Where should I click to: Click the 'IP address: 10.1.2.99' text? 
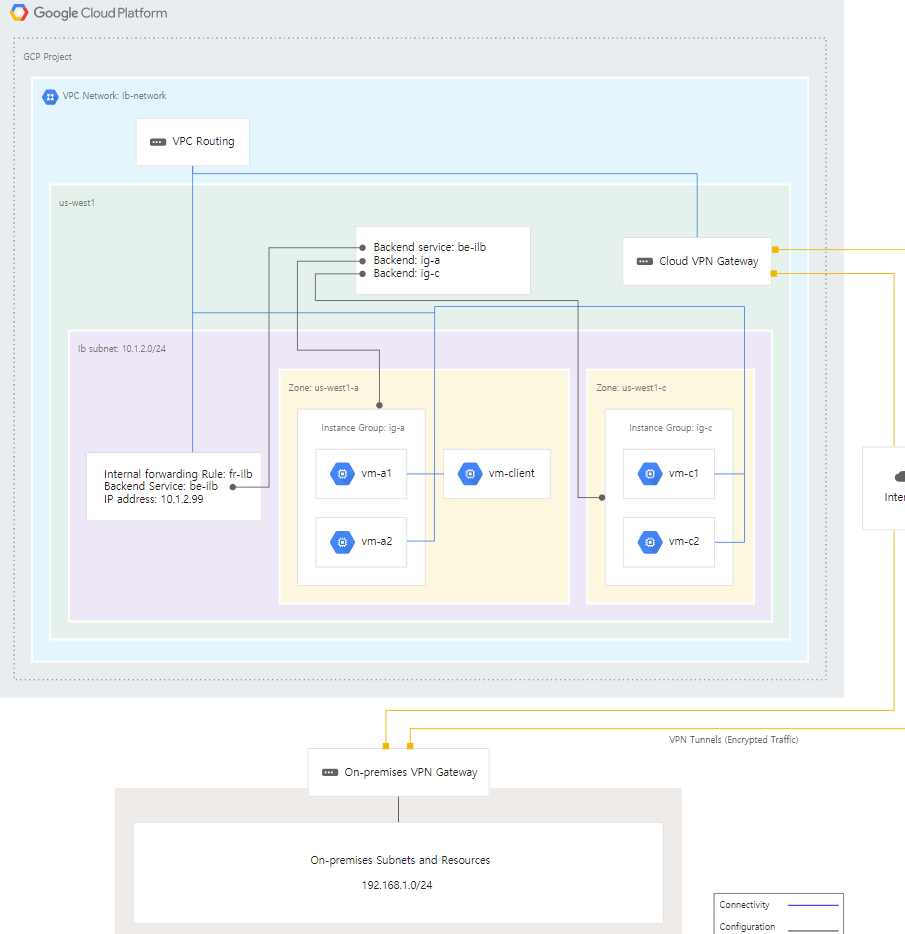pyautogui.click(x=153, y=499)
